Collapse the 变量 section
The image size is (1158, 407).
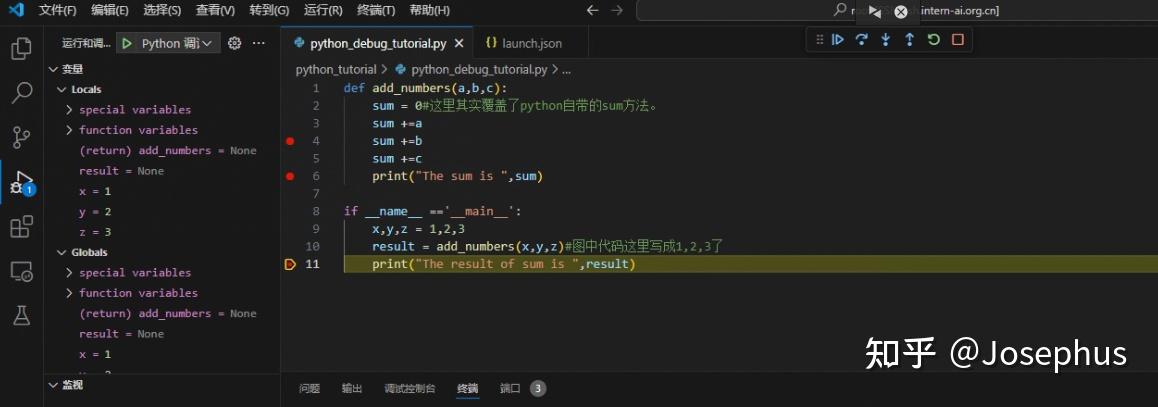(52, 69)
